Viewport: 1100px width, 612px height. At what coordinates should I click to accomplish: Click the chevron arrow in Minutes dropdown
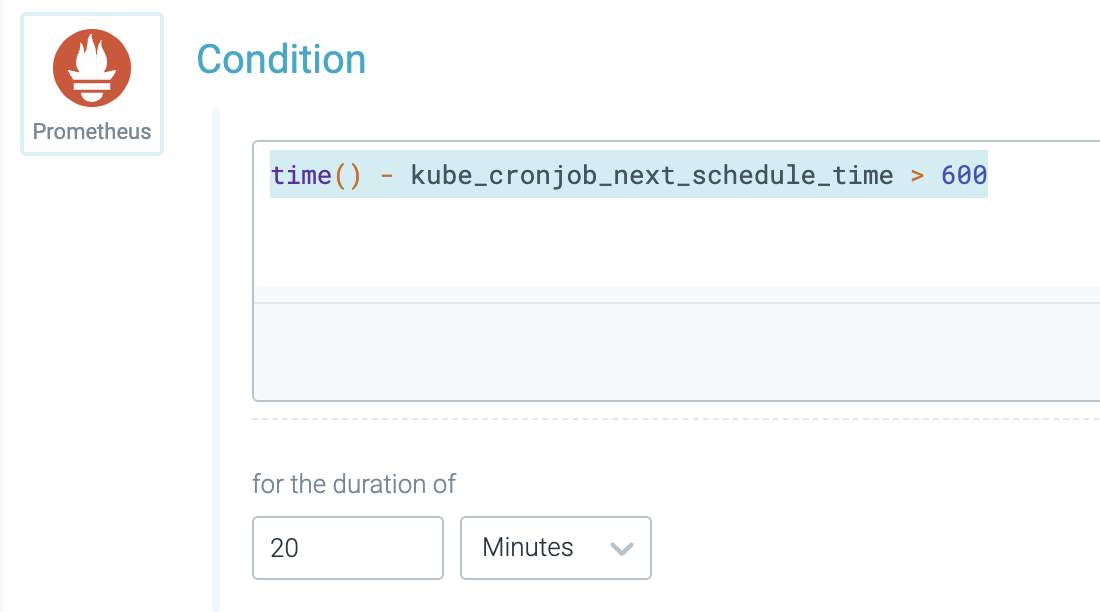tap(621, 548)
